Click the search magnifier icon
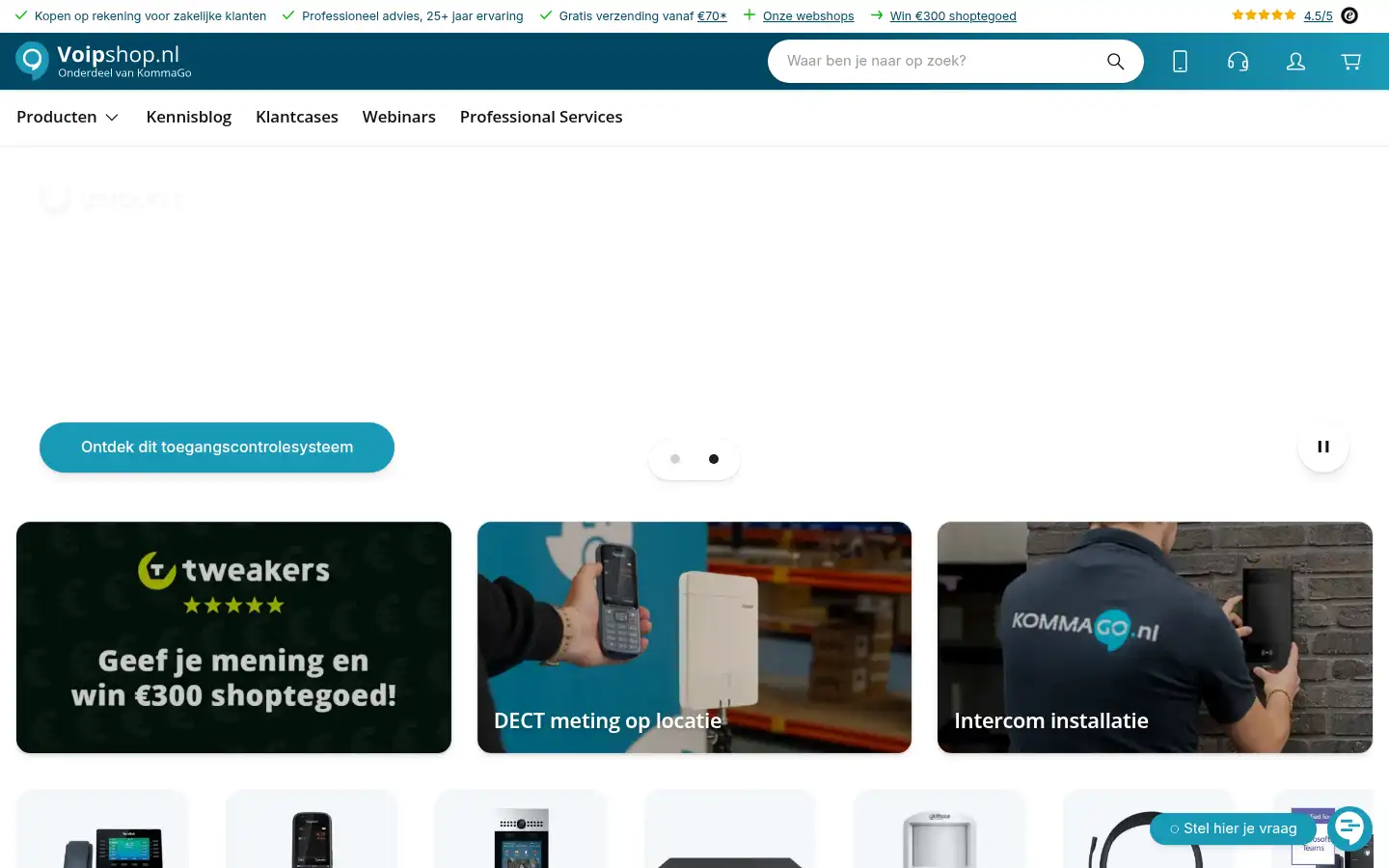Screen dimensions: 1389x868 1115,61
